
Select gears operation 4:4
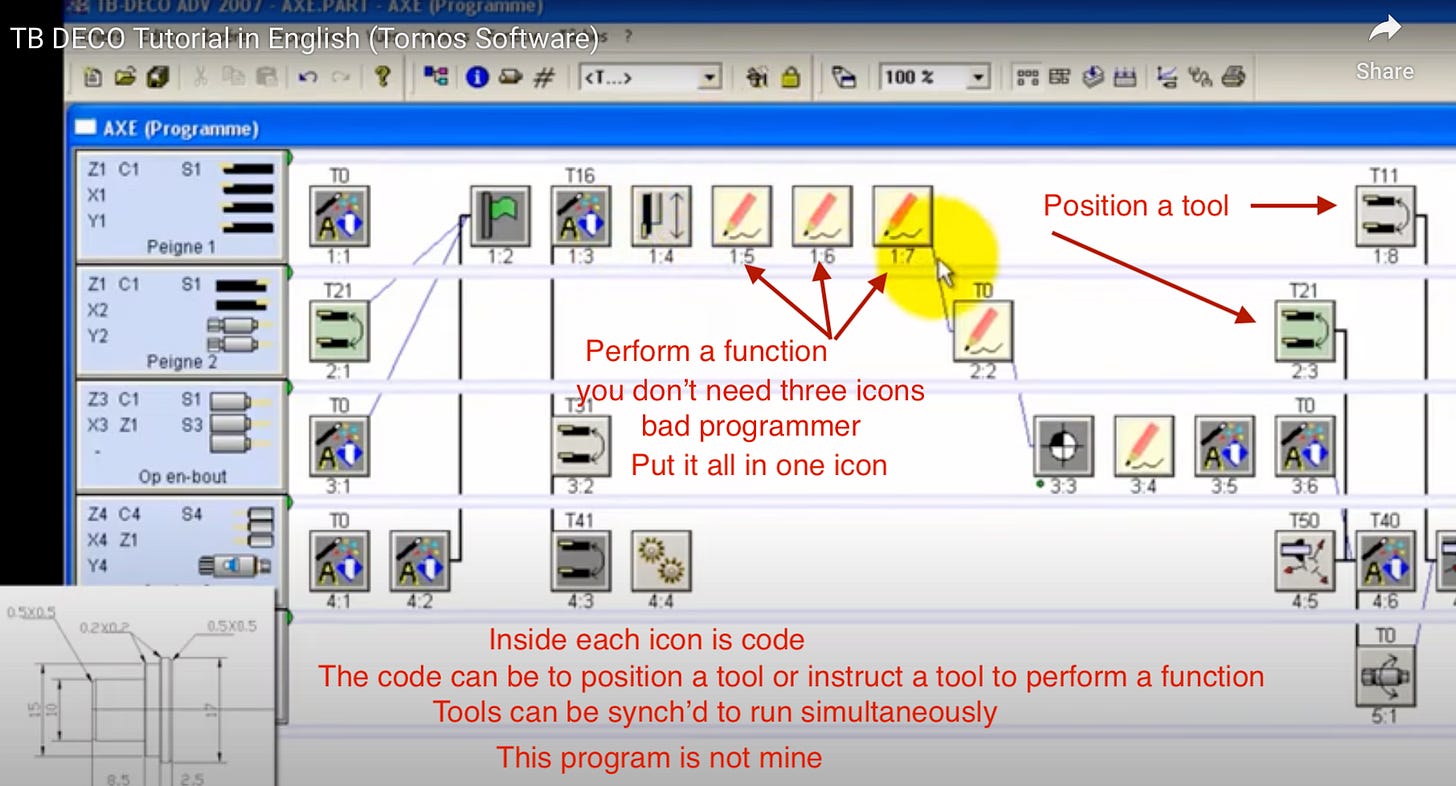coord(662,561)
